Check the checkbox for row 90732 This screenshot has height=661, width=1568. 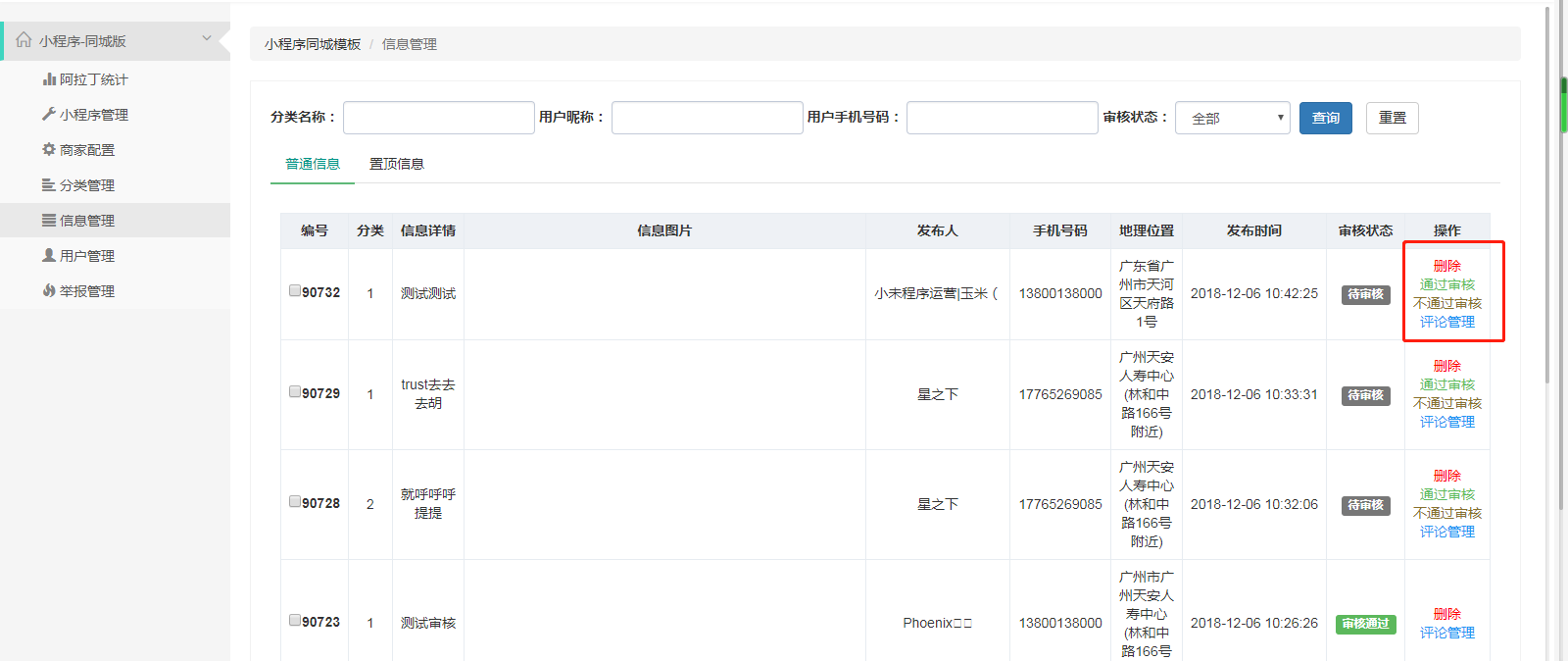click(x=295, y=290)
